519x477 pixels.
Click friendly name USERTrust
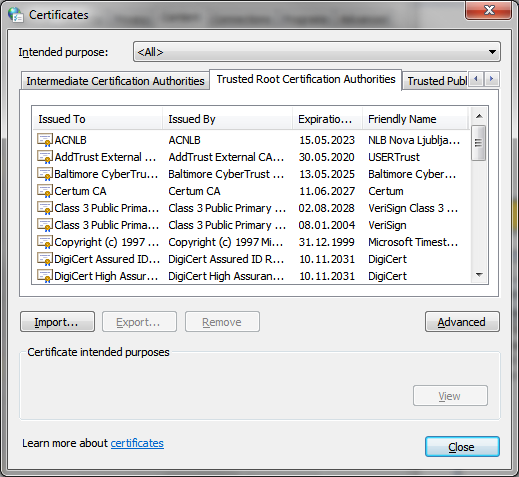tap(394, 157)
